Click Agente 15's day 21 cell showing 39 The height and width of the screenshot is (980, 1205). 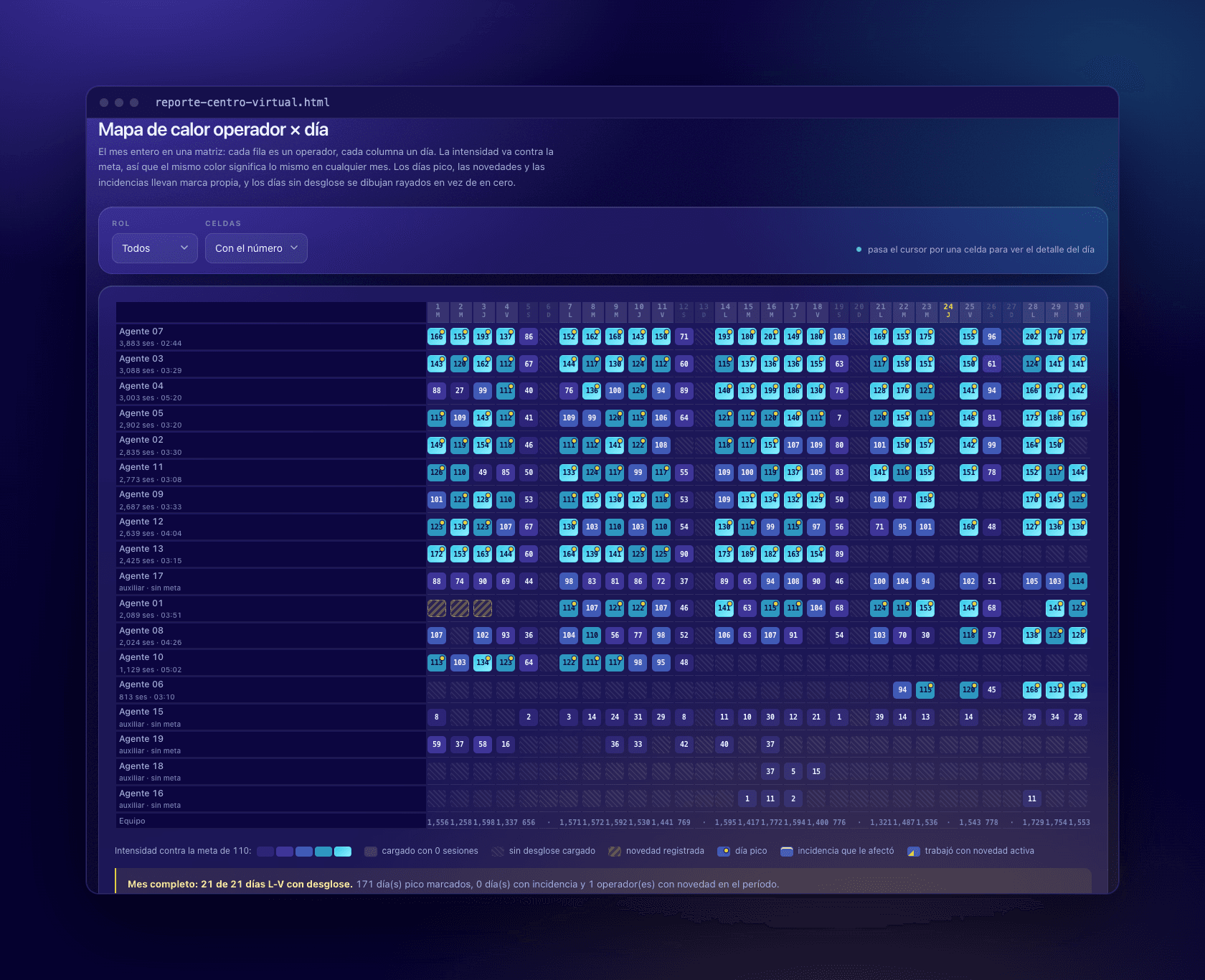click(x=879, y=717)
